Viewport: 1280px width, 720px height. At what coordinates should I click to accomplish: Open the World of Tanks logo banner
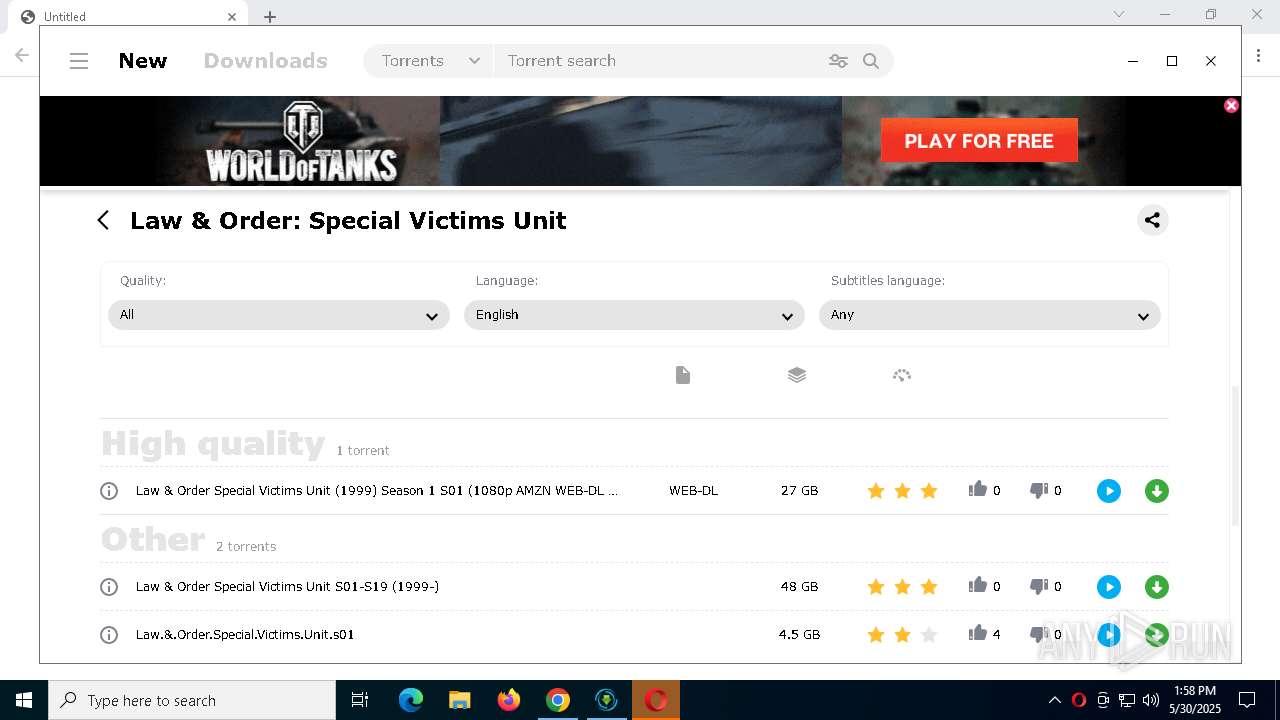[x=302, y=142]
